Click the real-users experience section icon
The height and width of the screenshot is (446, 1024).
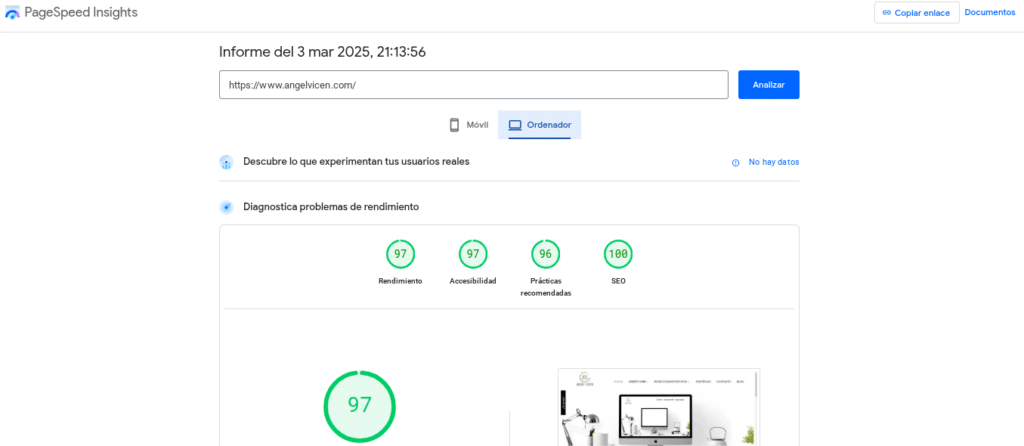(226, 162)
